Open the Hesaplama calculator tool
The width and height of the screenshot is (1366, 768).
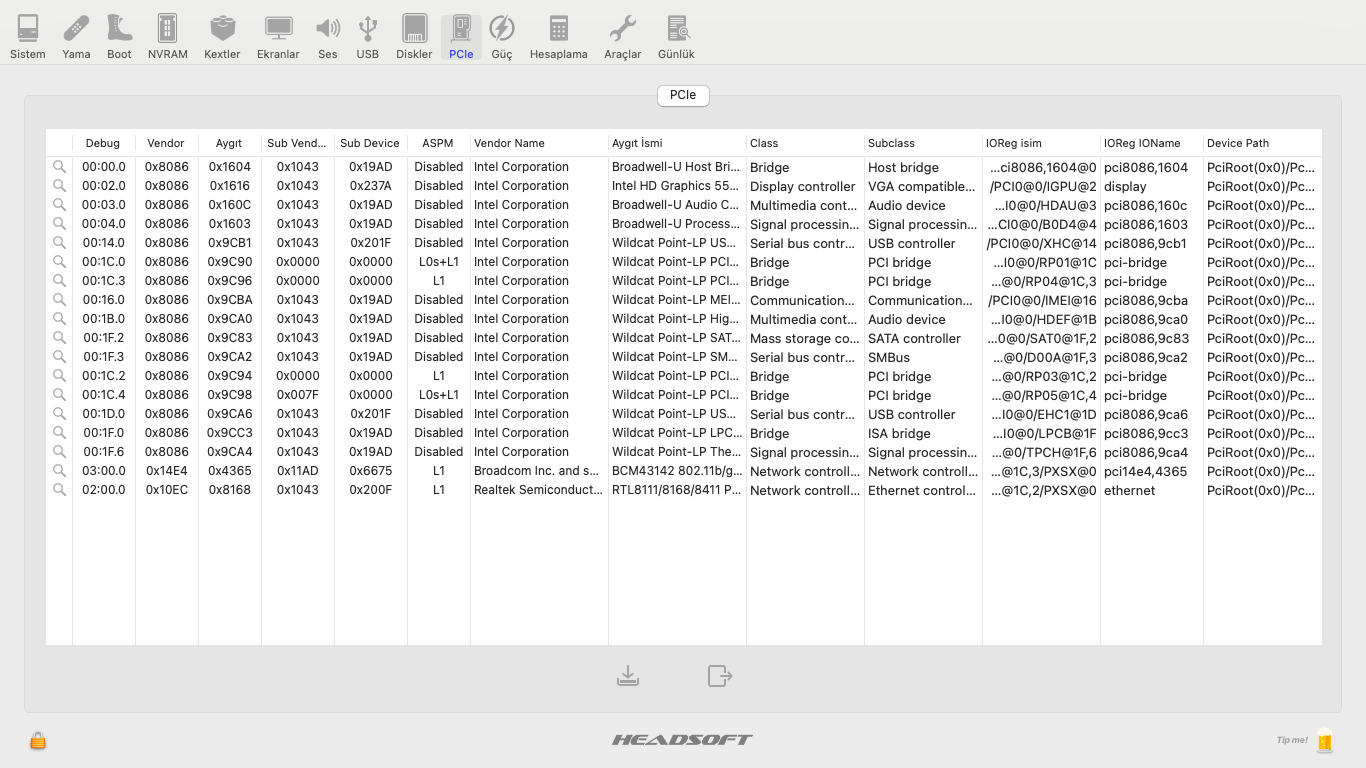558,37
